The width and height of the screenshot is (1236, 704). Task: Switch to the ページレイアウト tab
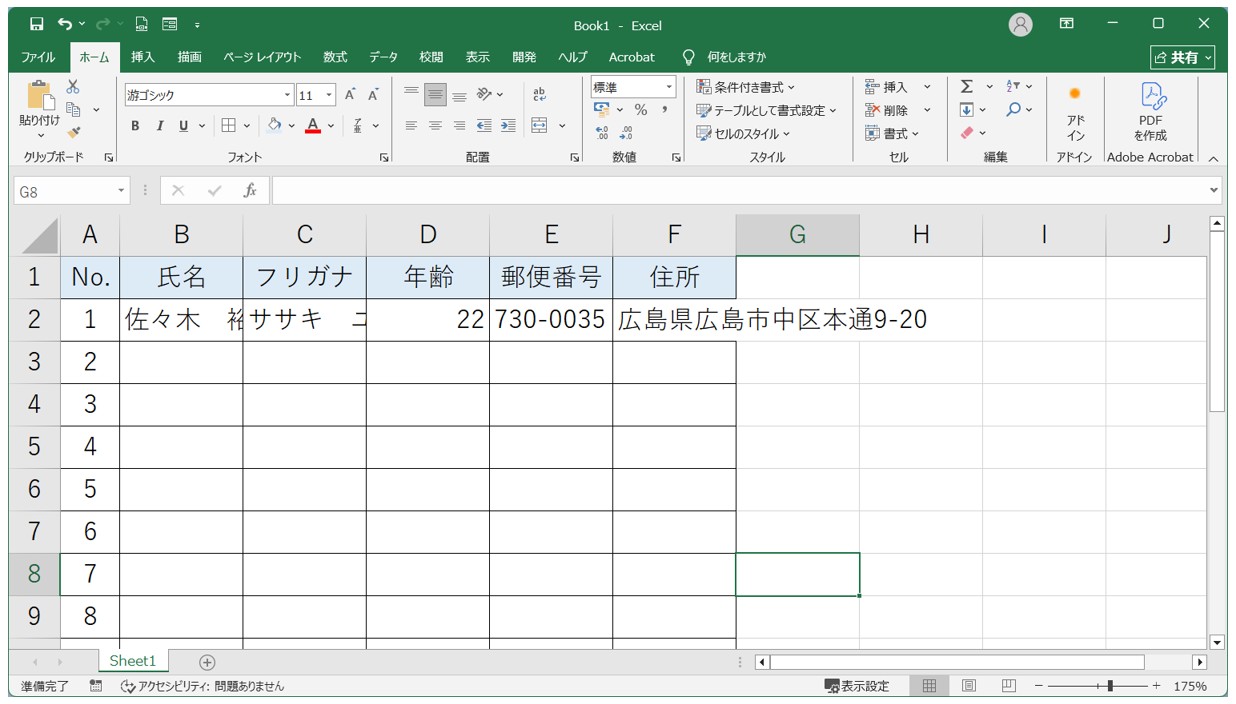tap(262, 57)
